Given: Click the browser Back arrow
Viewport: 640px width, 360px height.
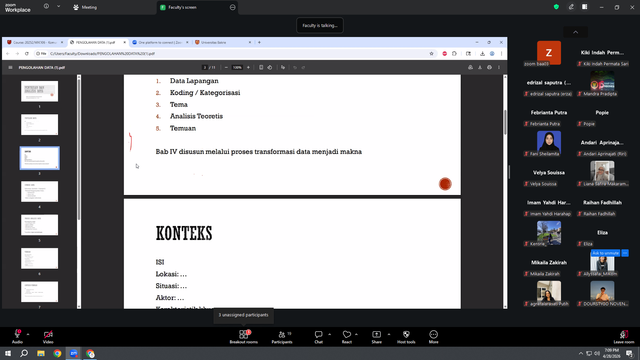Looking at the screenshot, I should coord(7,53).
